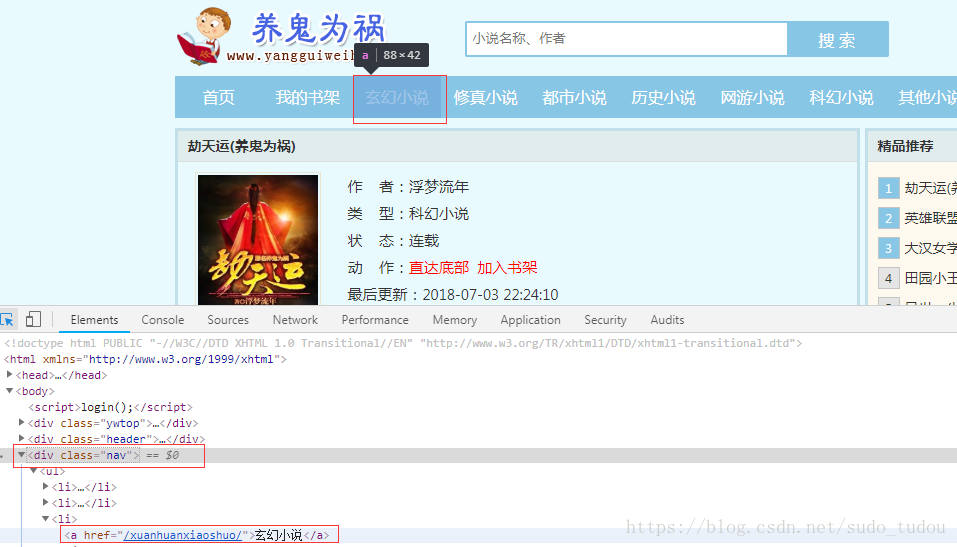
Task: Open the Audits tab
Action: pyautogui.click(x=667, y=320)
